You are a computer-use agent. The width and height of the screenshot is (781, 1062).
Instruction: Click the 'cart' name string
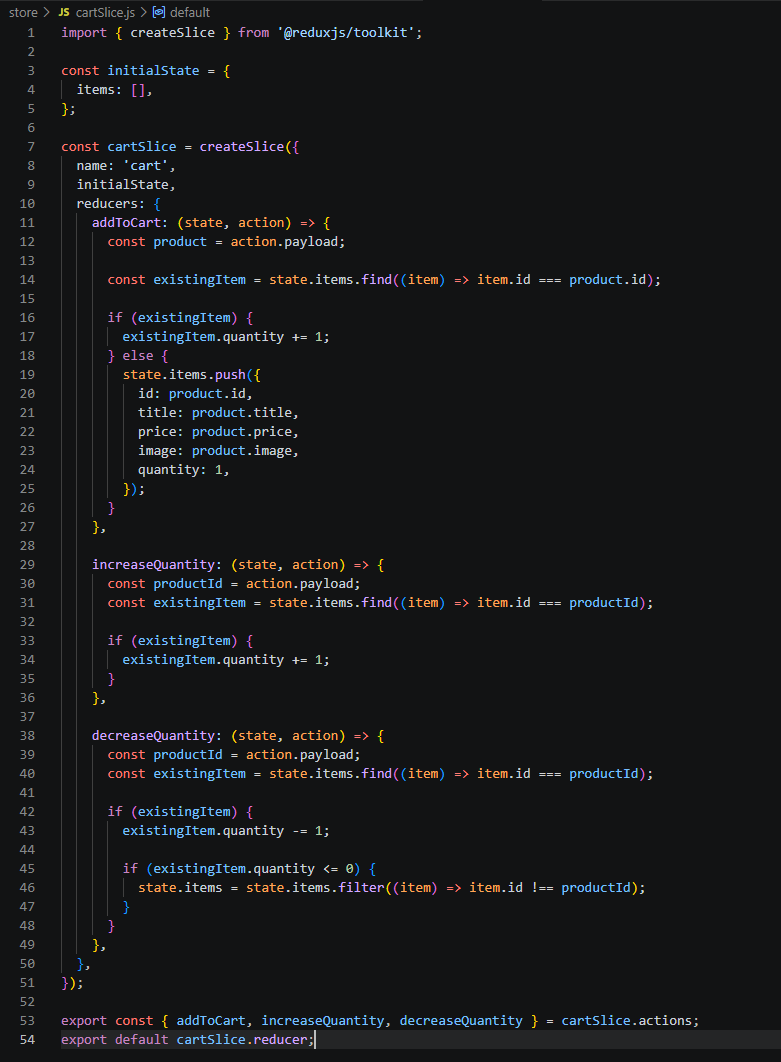(x=146, y=165)
